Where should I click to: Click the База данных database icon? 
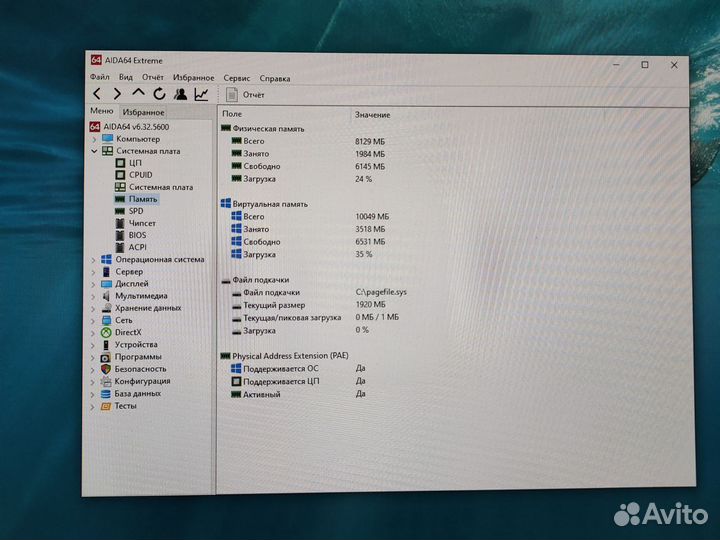(106, 394)
